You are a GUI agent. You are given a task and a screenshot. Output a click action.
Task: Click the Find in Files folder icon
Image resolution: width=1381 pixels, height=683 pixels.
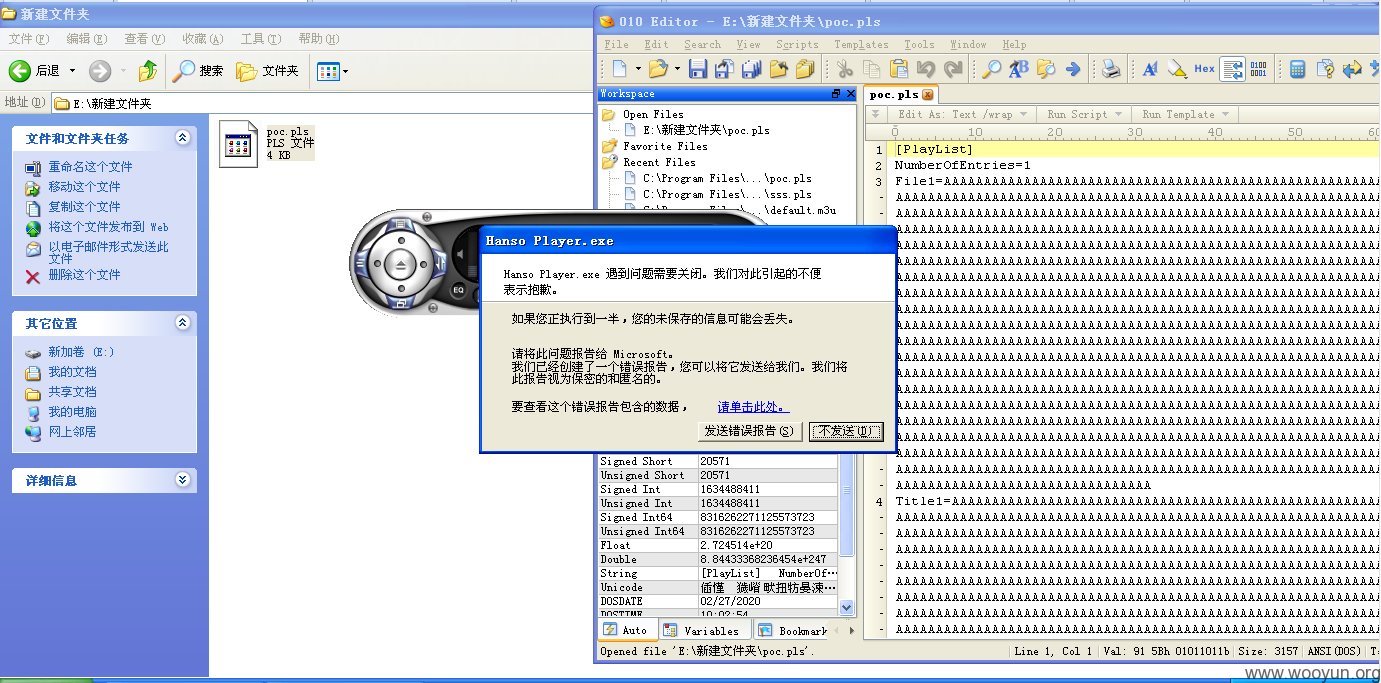1046,69
